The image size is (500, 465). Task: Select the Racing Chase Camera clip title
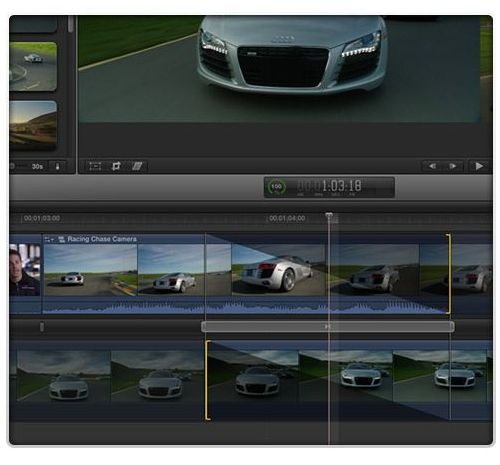click(102, 239)
